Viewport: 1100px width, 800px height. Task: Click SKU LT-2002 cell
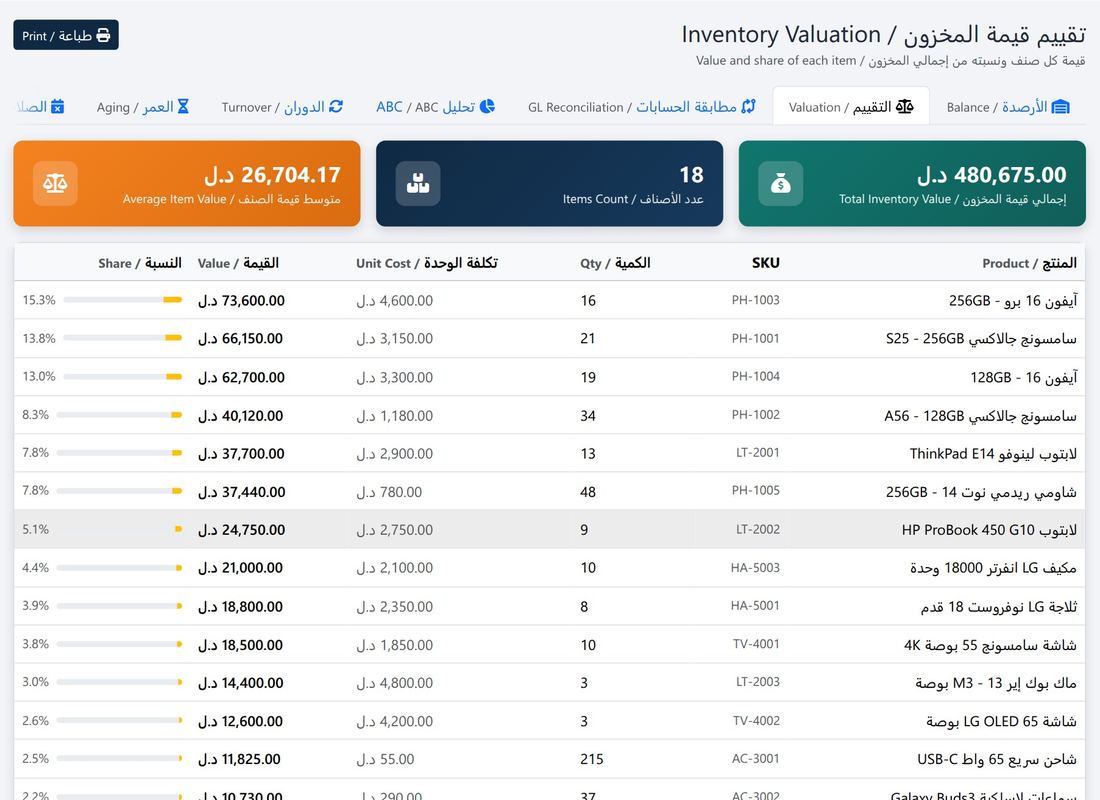758,530
